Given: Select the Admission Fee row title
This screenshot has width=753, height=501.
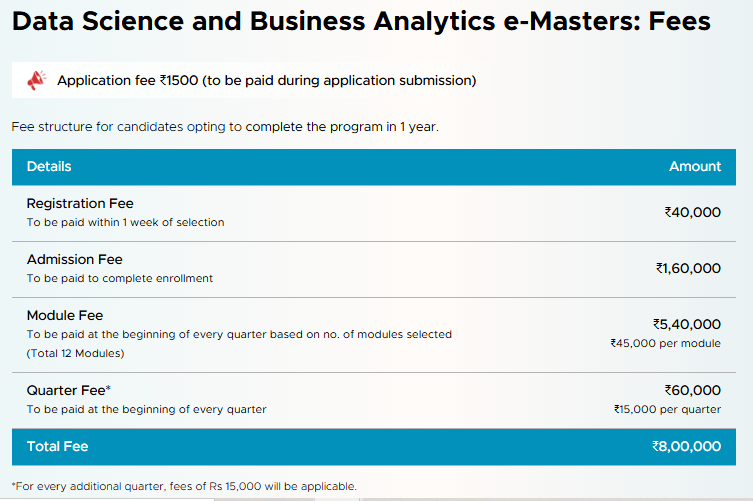Looking at the screenshot, I should [x=74, y=259].
